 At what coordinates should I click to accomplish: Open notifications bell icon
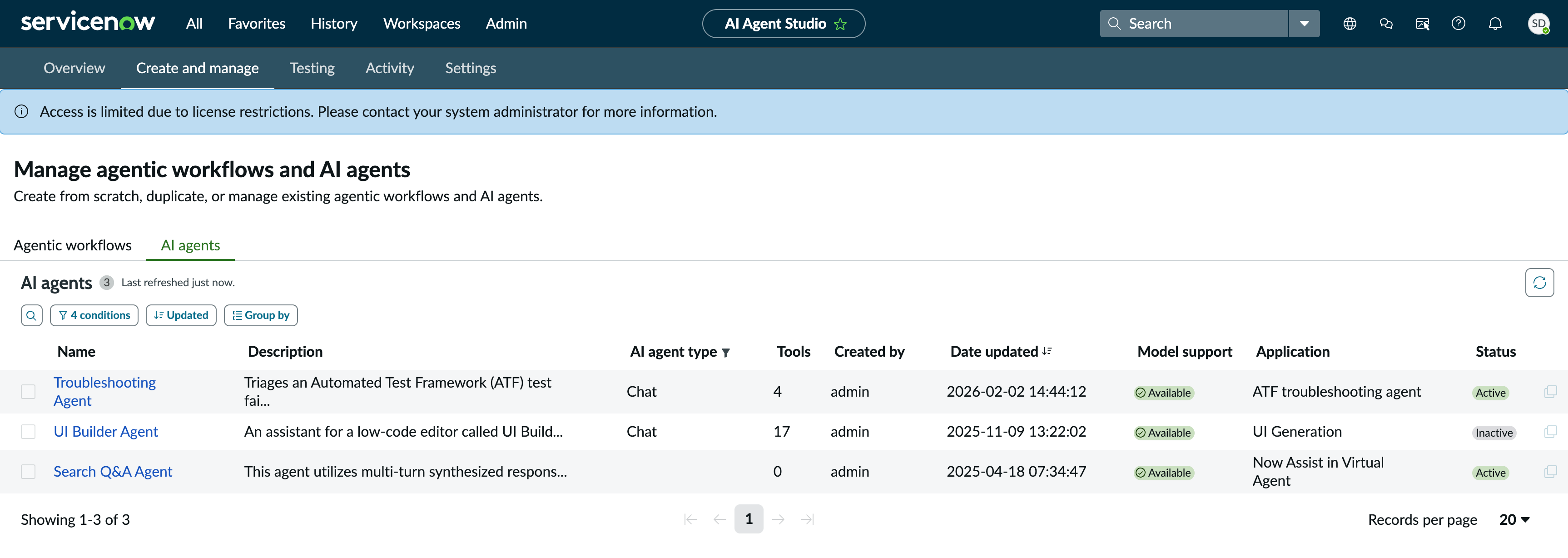[x=1495, y=24]
